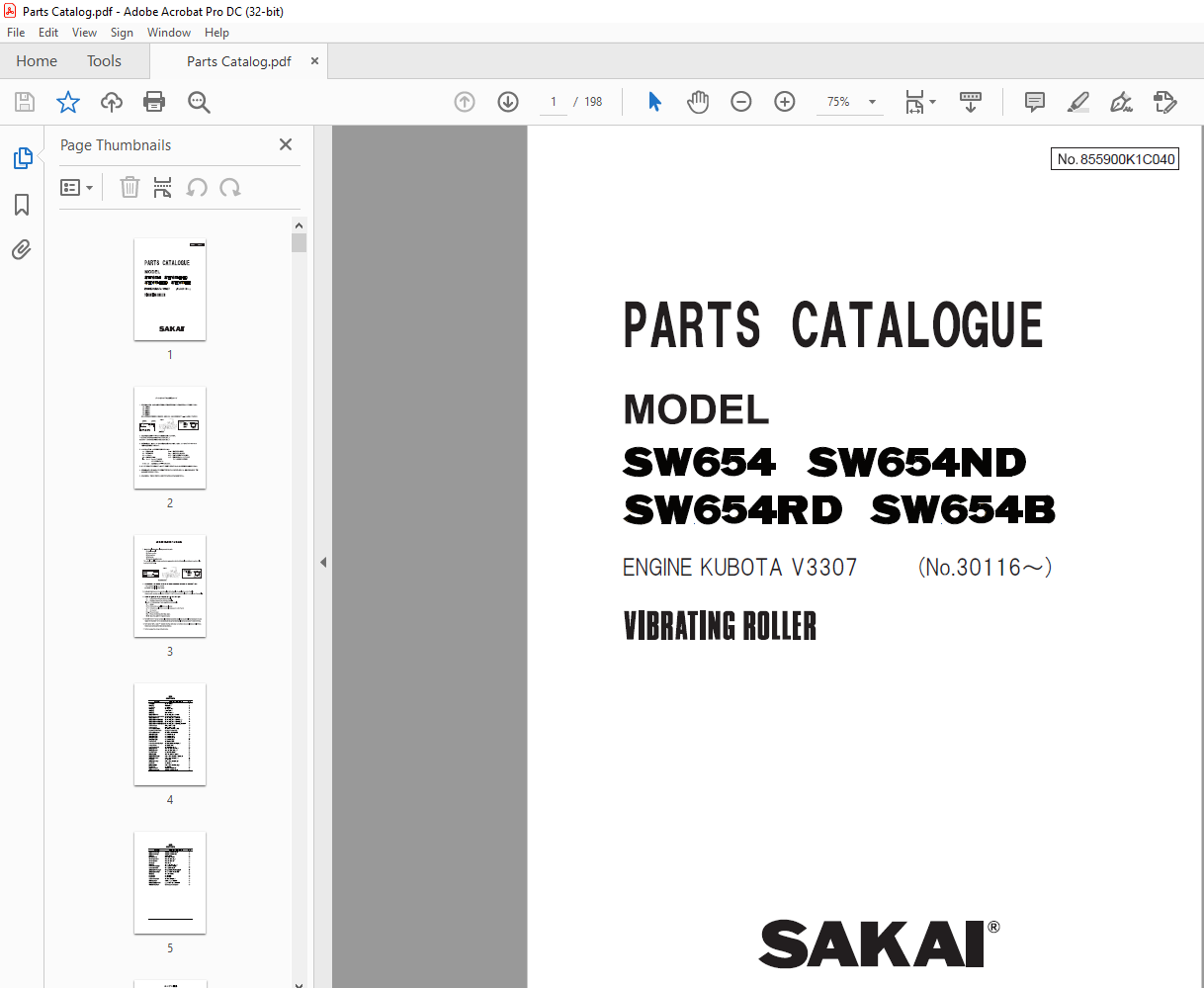Open the fit page options icon

click(920, 102)
